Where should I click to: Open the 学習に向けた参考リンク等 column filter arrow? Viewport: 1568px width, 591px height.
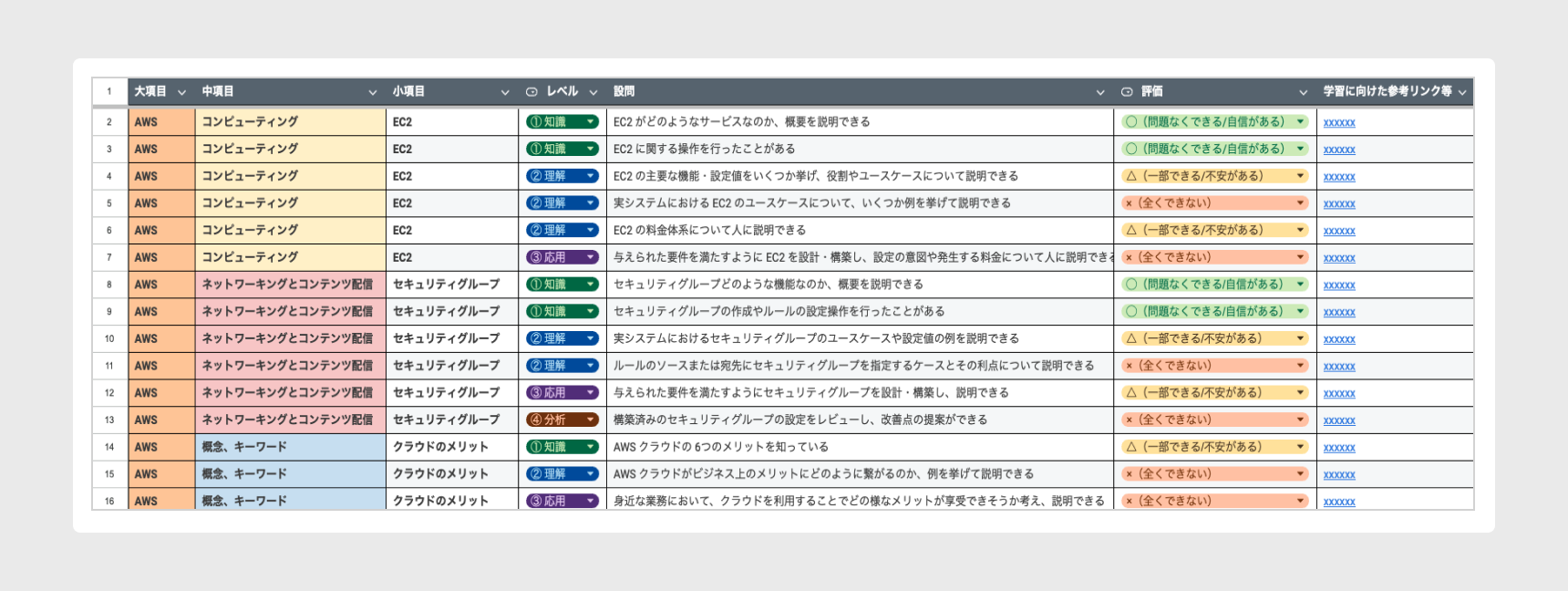coord(1462,92)
